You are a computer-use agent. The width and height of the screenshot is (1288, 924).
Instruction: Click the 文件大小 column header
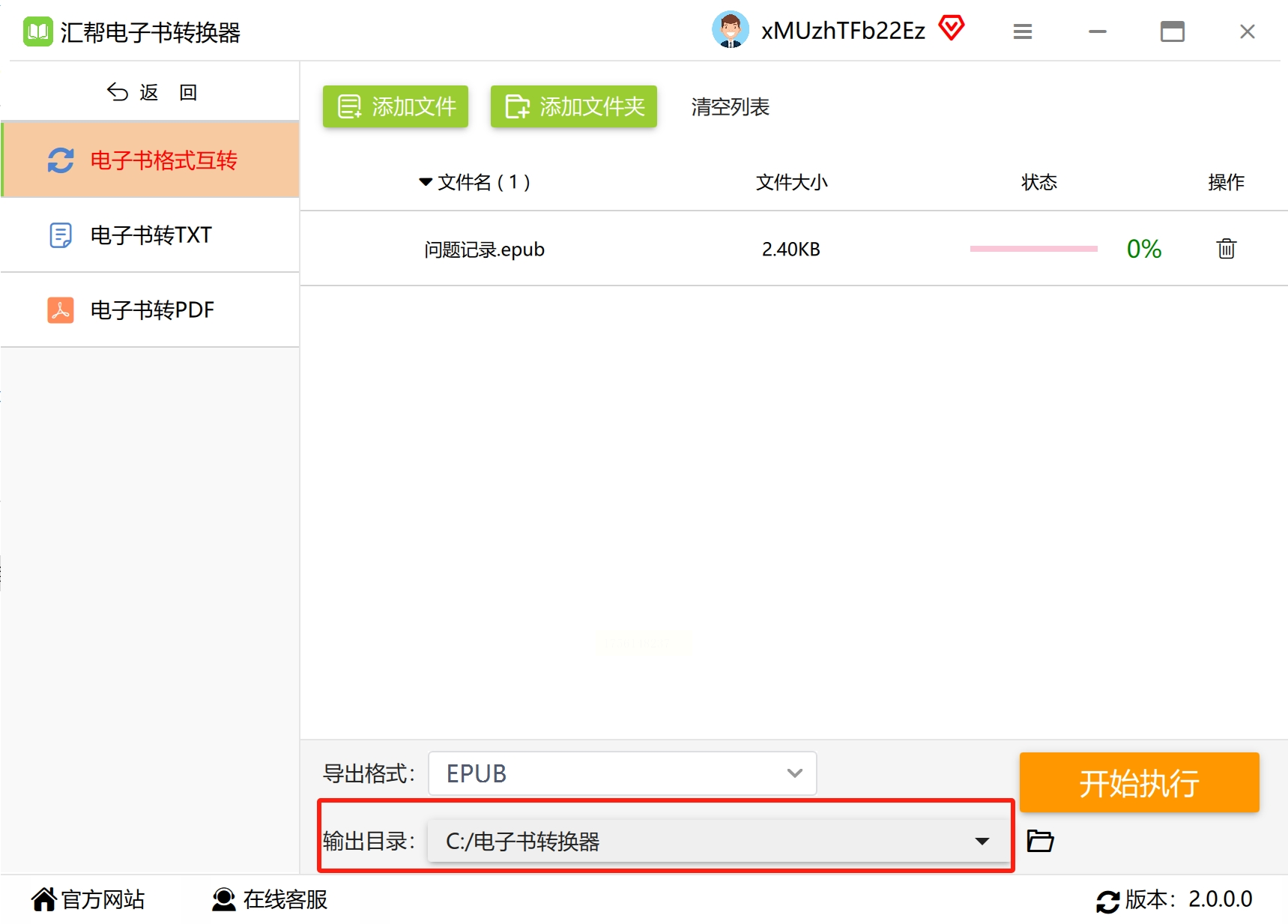(x=792, y=182)
